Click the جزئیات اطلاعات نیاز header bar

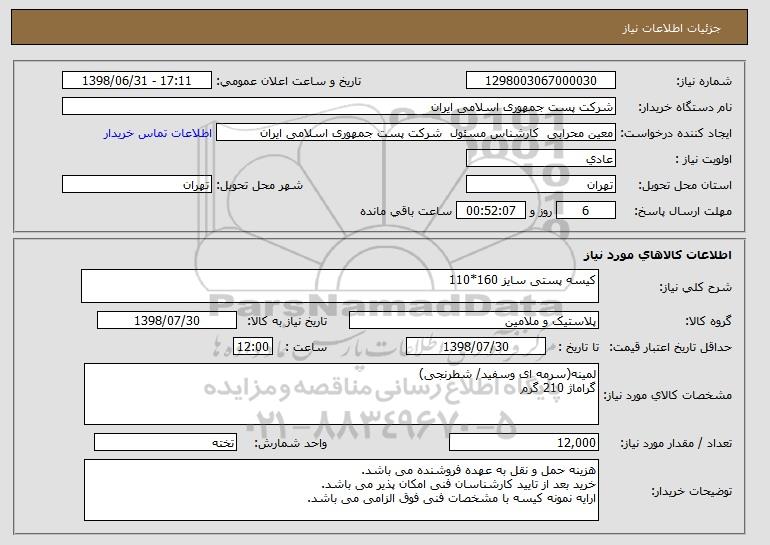pyautogui.click(x=379, y=27)
